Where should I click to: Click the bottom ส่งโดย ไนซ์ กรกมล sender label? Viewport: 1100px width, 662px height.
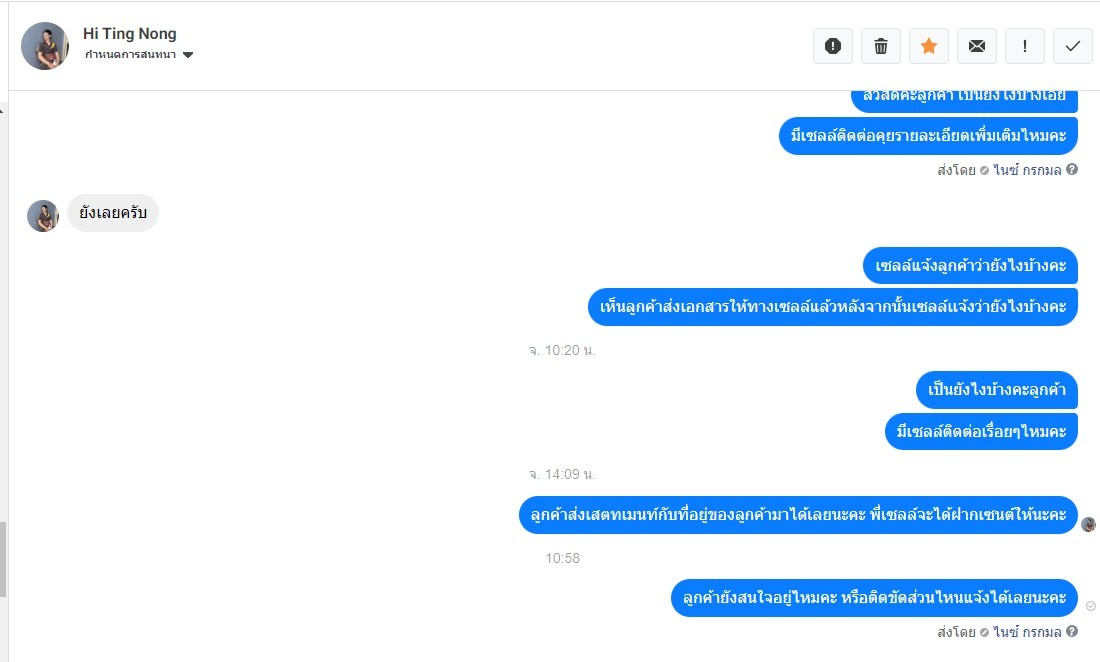pos(999,632)
